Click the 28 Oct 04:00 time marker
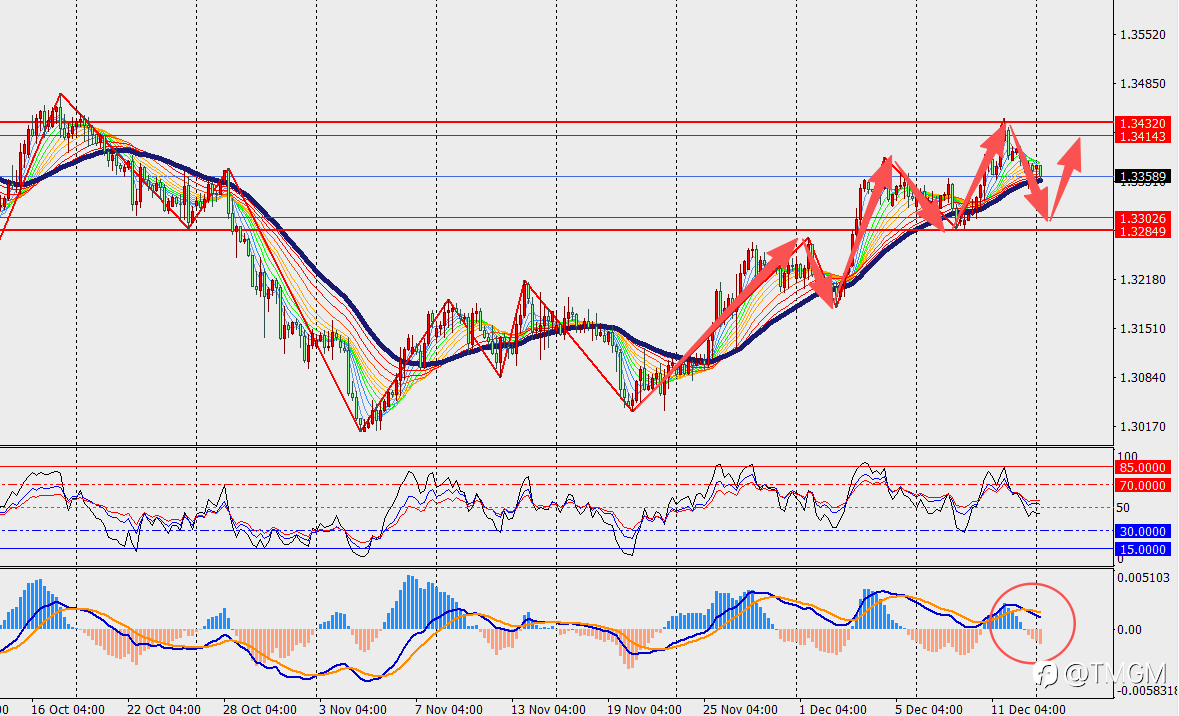Screen dimensions: 1179x716 [x=260, y=709]
